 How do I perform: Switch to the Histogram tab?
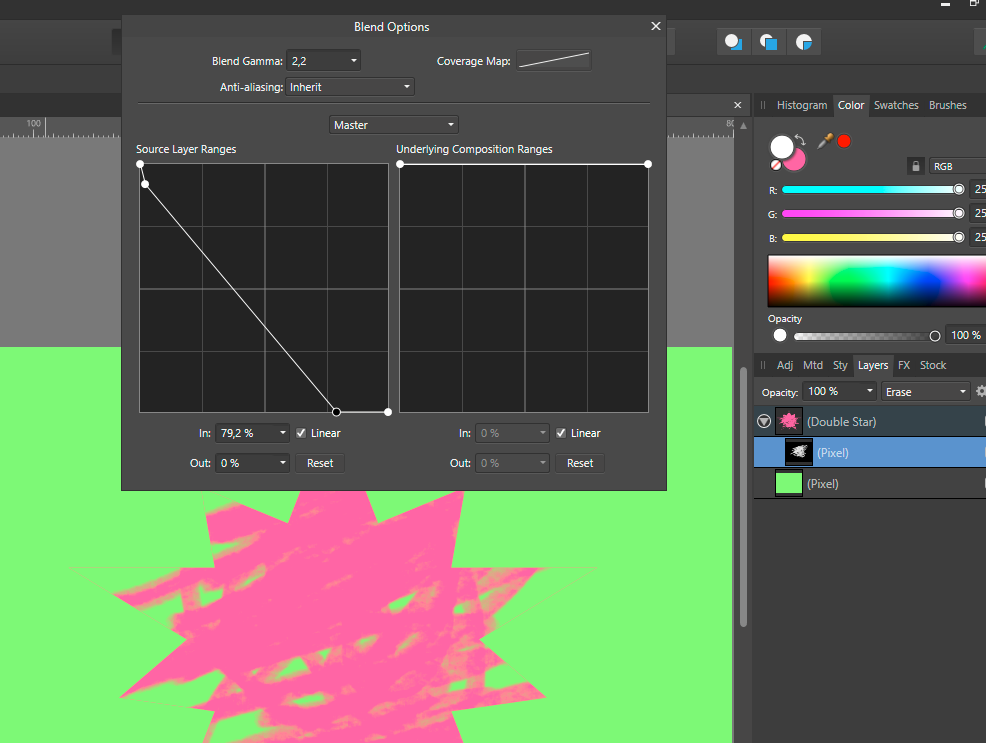[x=802, y=105]
